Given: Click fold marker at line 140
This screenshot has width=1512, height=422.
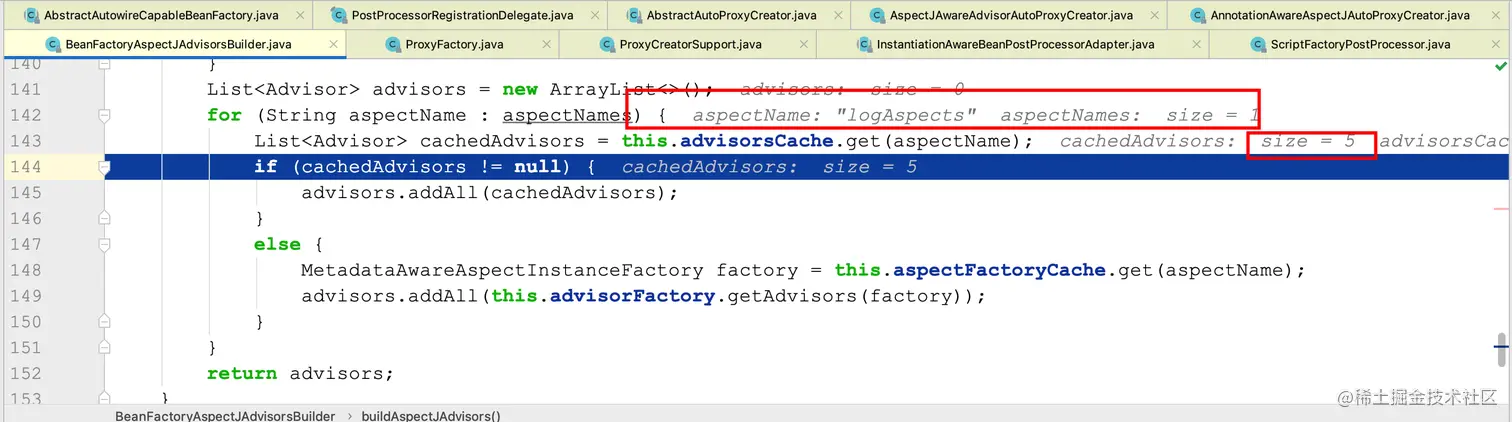Looking at the screenshot, I should 104,64.
